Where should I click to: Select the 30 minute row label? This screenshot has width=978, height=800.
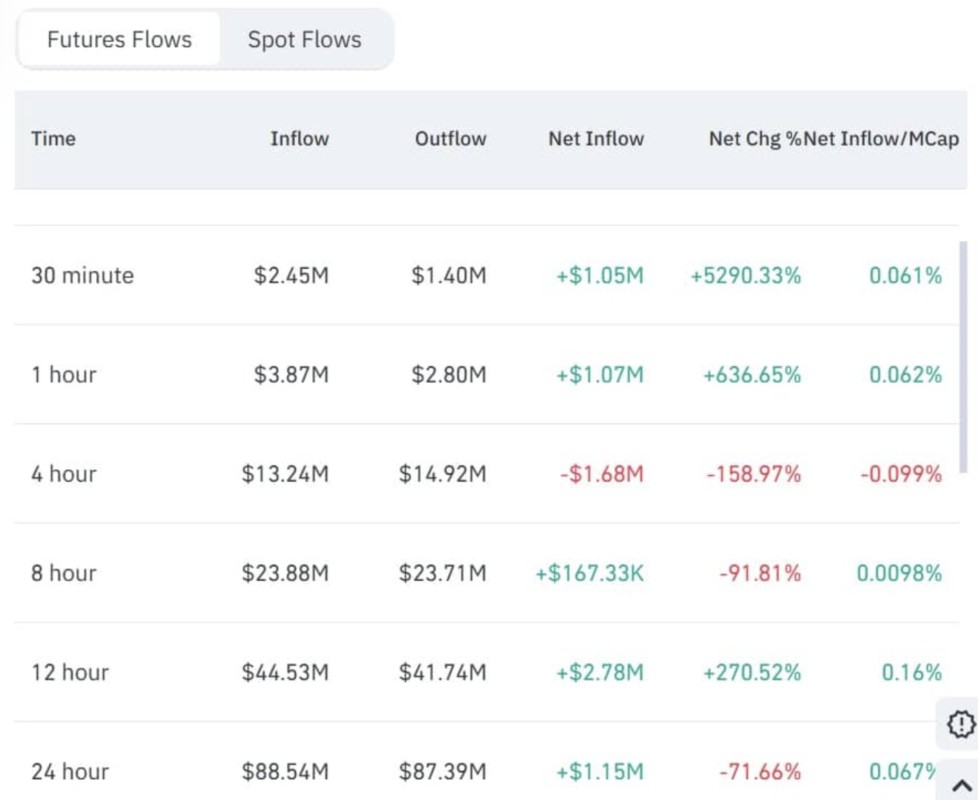coord(82,275)
